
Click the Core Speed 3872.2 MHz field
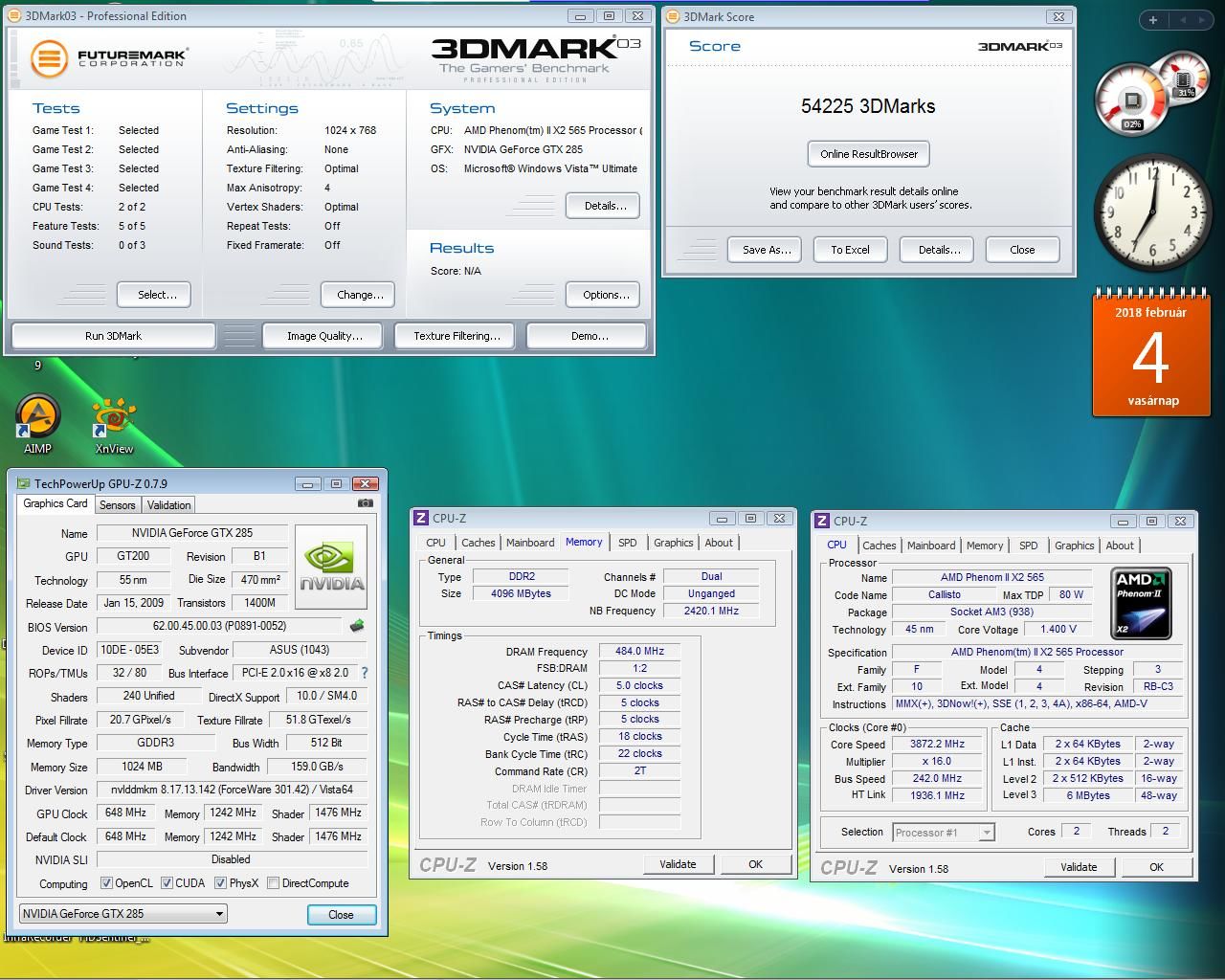pyautogui.click(x=937, y=744)
